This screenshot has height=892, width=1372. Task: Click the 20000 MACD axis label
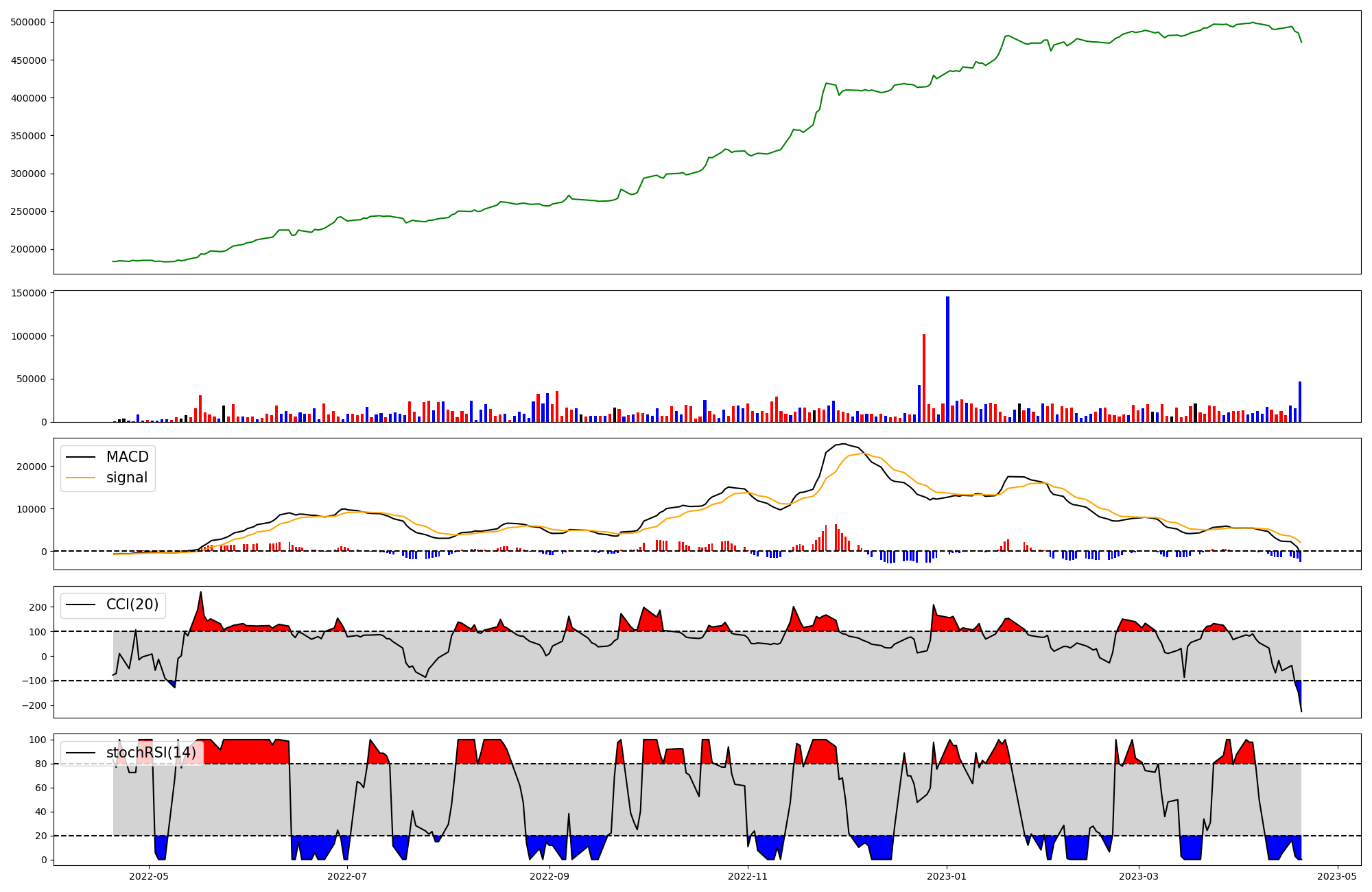click(30, 467)
